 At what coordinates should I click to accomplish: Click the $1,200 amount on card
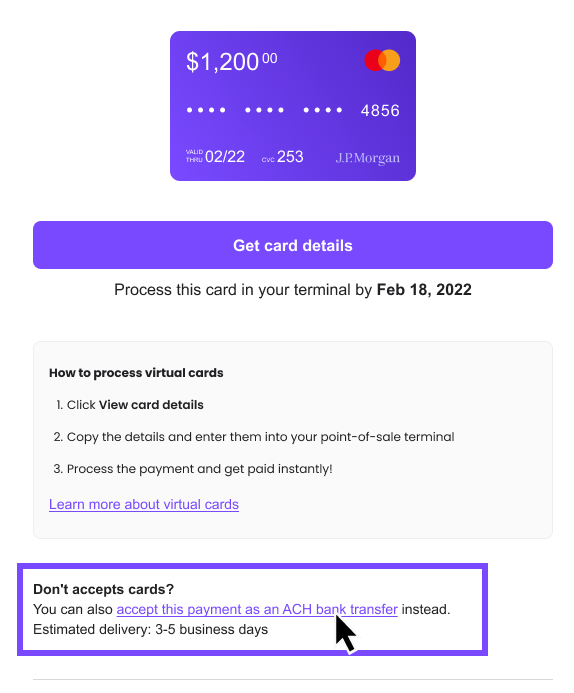(232, 61)
